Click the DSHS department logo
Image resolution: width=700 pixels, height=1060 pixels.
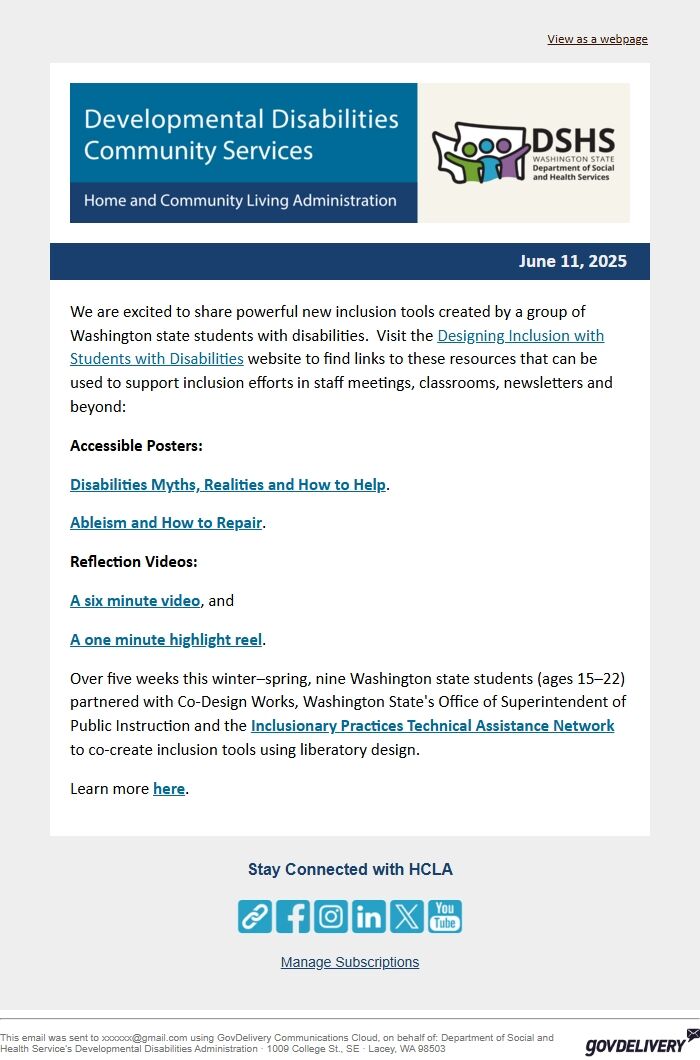pyautogui.click(x=524, y=152)
